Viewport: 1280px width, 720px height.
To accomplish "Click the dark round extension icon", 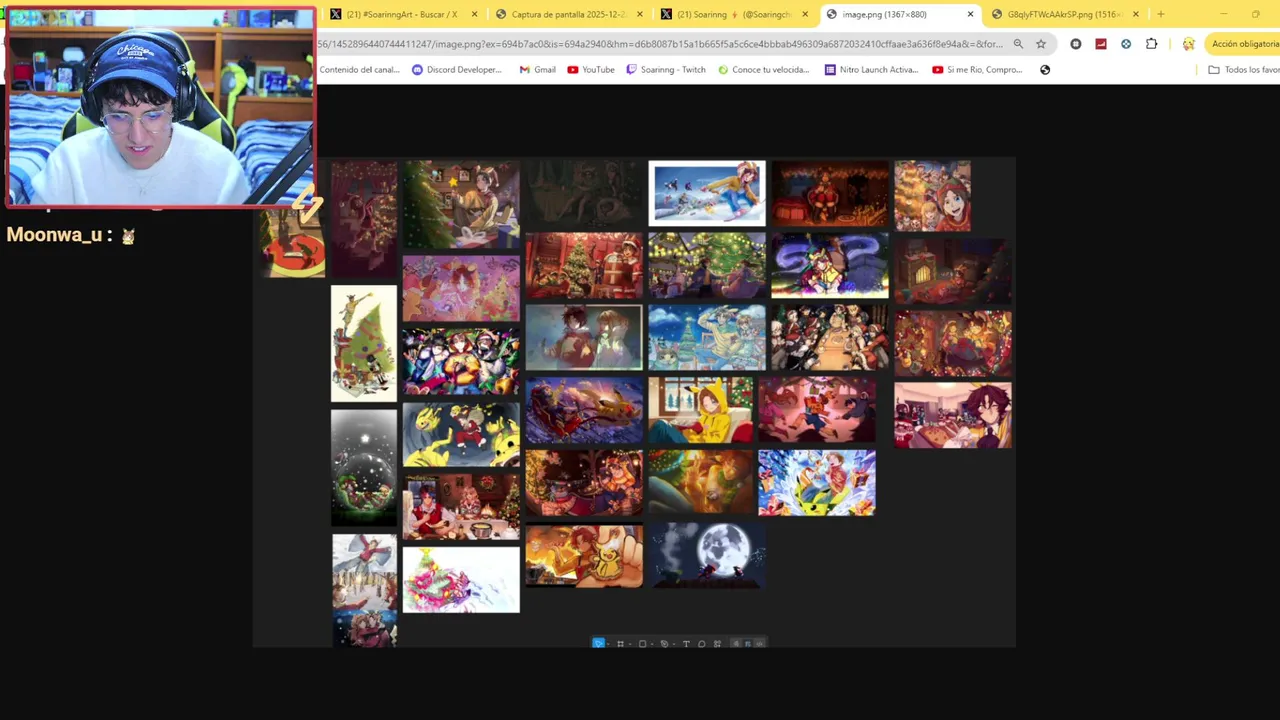I will (x=1076, y=44).
